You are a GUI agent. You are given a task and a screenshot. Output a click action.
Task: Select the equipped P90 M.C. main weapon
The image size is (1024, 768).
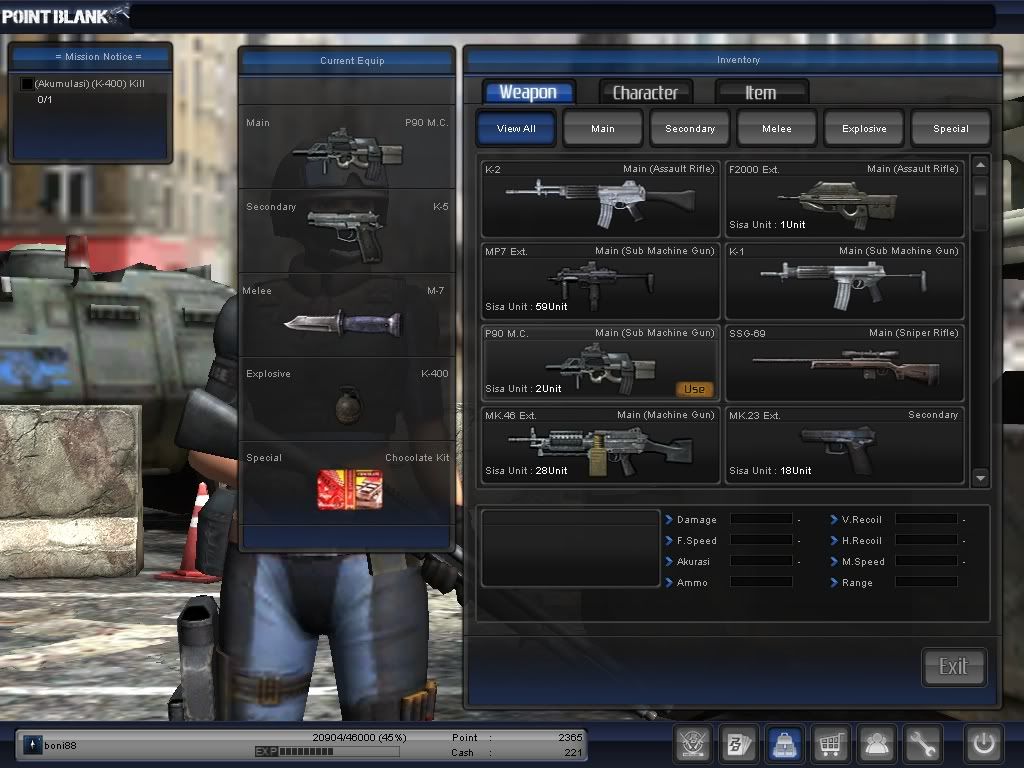pos(347,147)
